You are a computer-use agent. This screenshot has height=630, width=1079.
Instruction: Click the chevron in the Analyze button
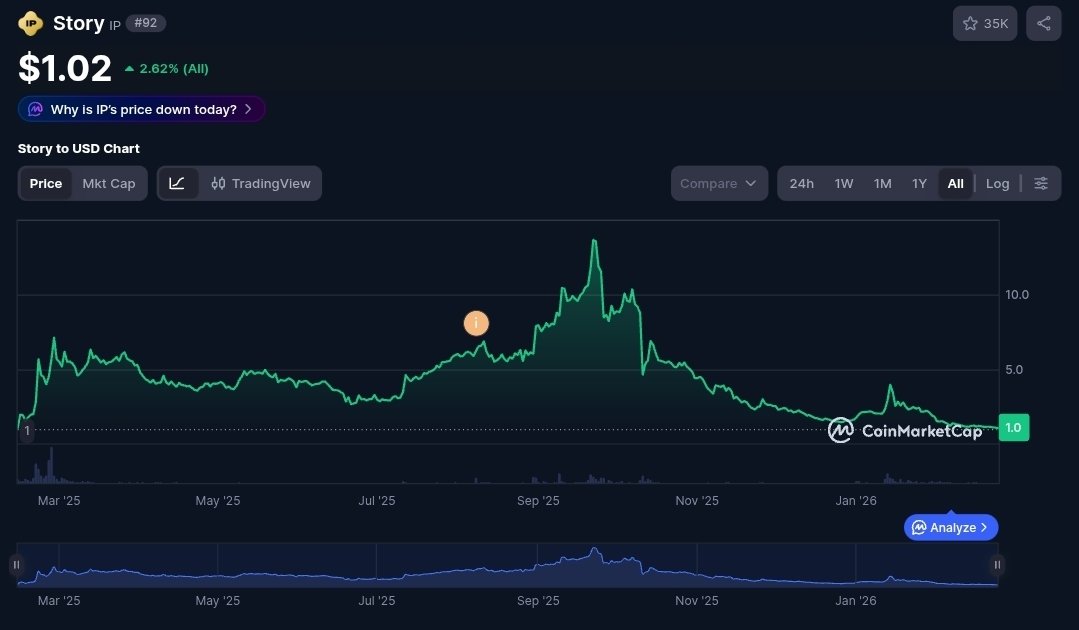(x=984, y=528)
